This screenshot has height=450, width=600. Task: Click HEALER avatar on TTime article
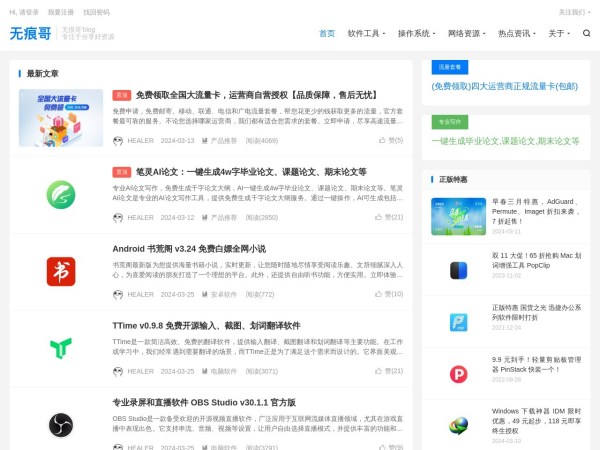click(x=118, y=372)
